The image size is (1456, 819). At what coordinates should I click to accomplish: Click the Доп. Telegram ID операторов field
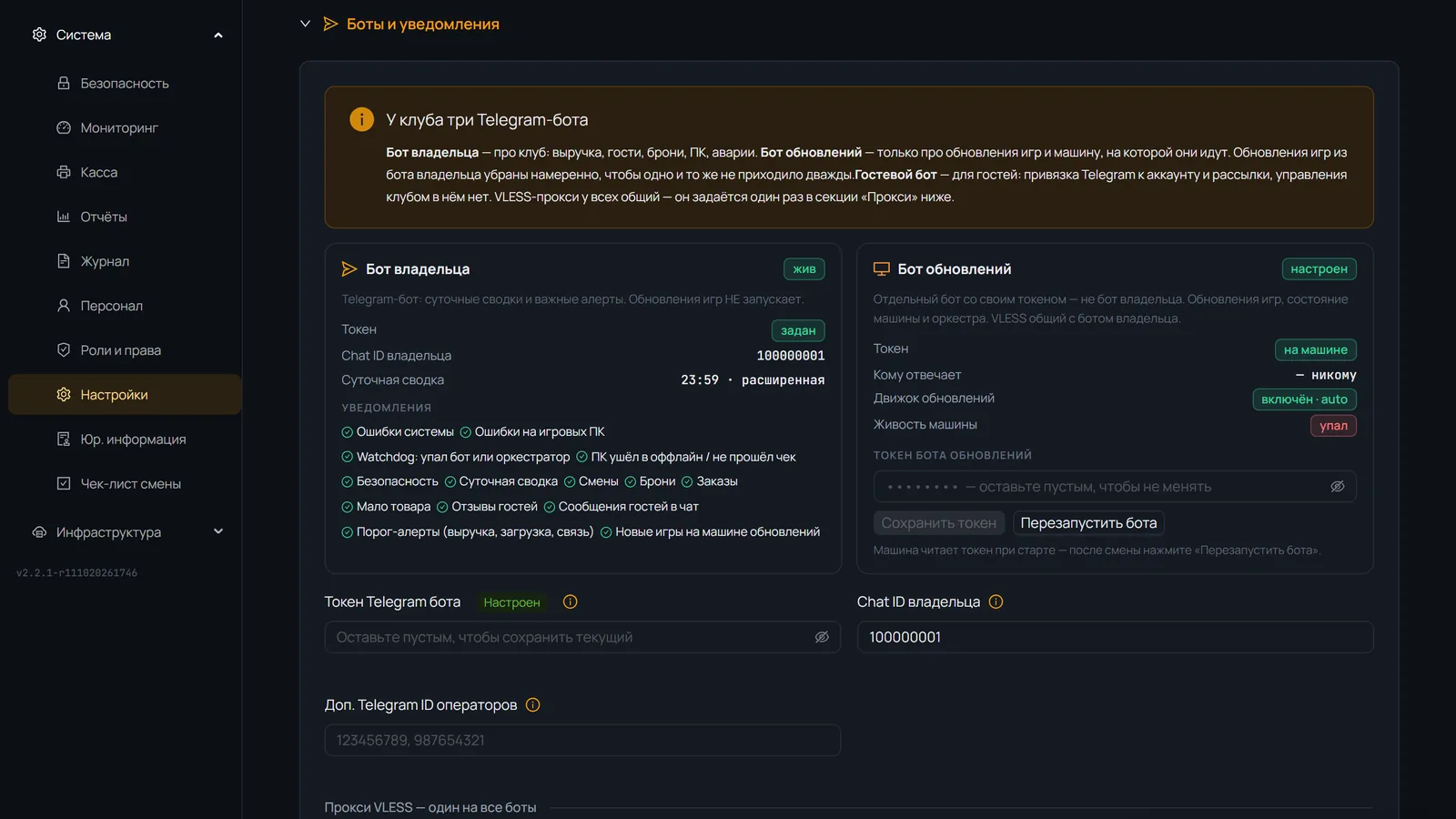click(x=582, y=740)
